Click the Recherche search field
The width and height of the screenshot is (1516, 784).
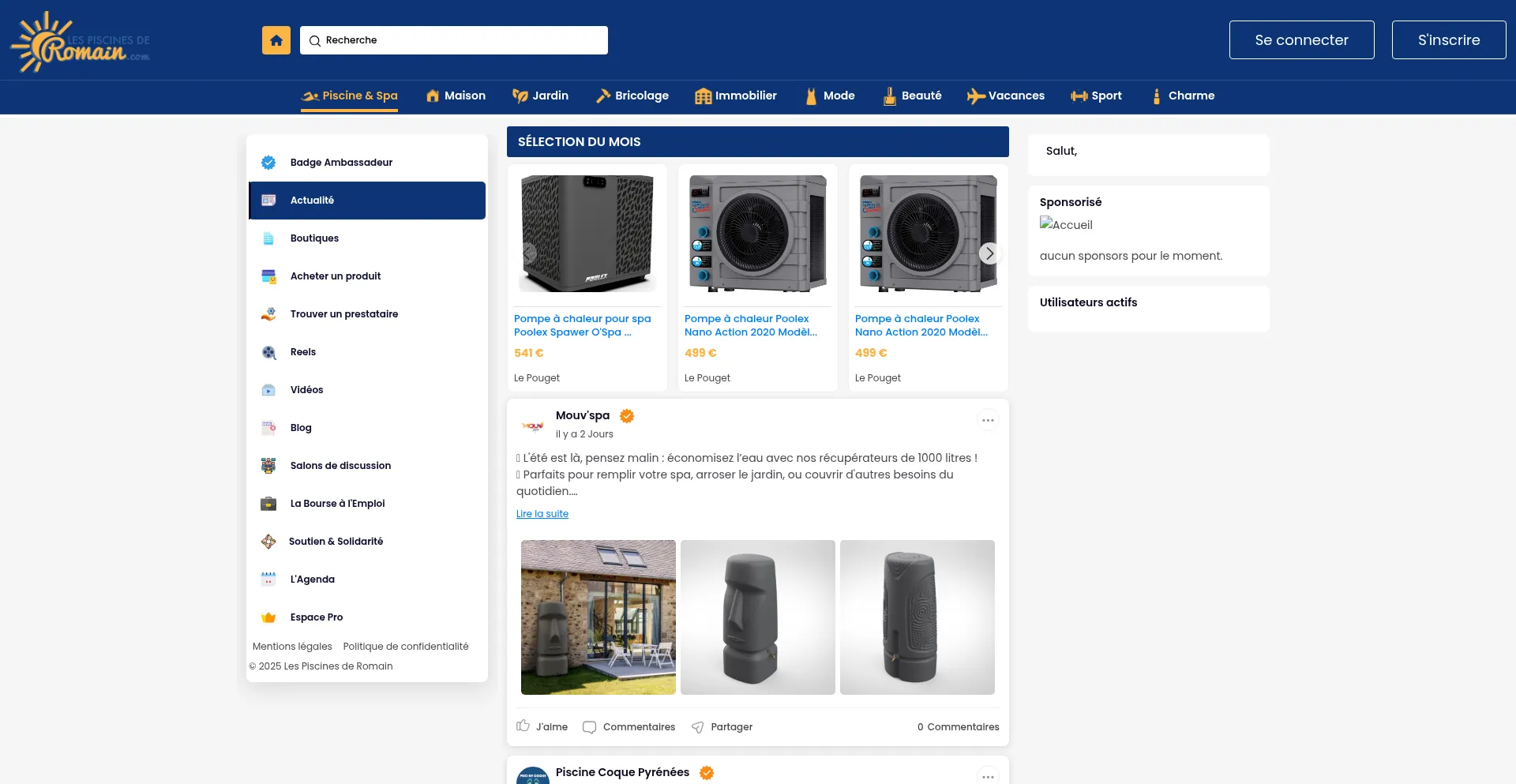coord(454,40)
